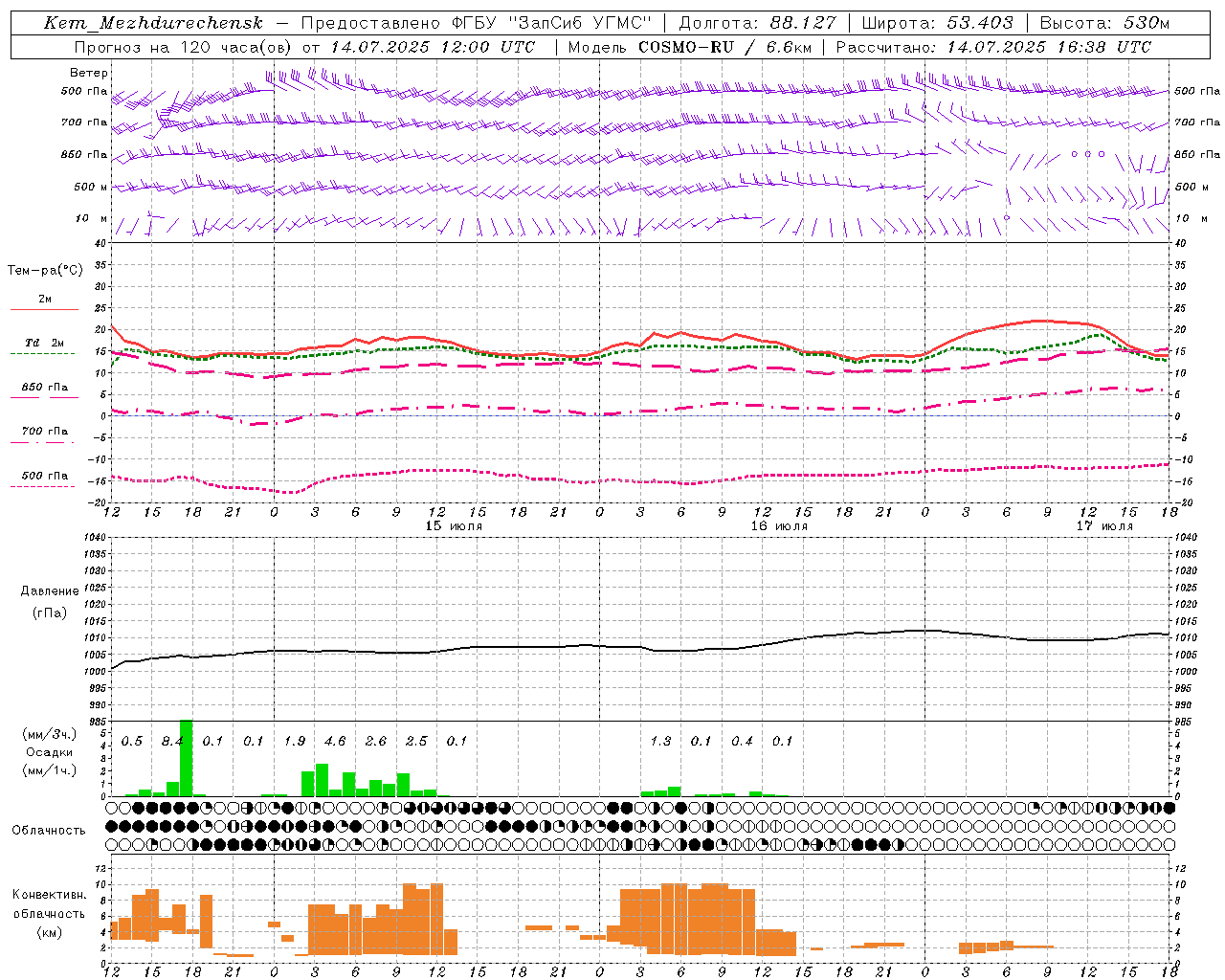Click the tallest green precipitation bar
The width and height of the screenshot is (1225, 980).
pos(186,758)
